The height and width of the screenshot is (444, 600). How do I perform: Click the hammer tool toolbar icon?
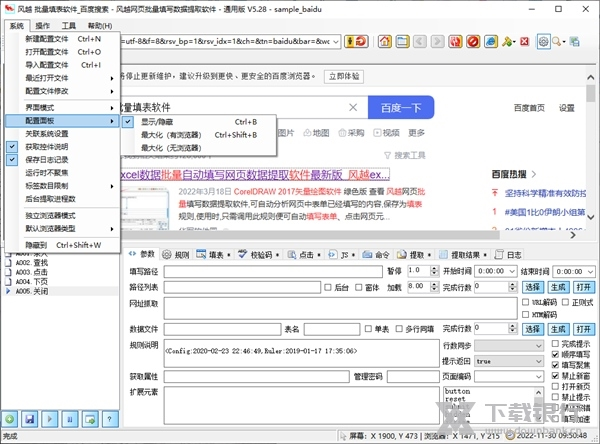click(x=508, y=41)
